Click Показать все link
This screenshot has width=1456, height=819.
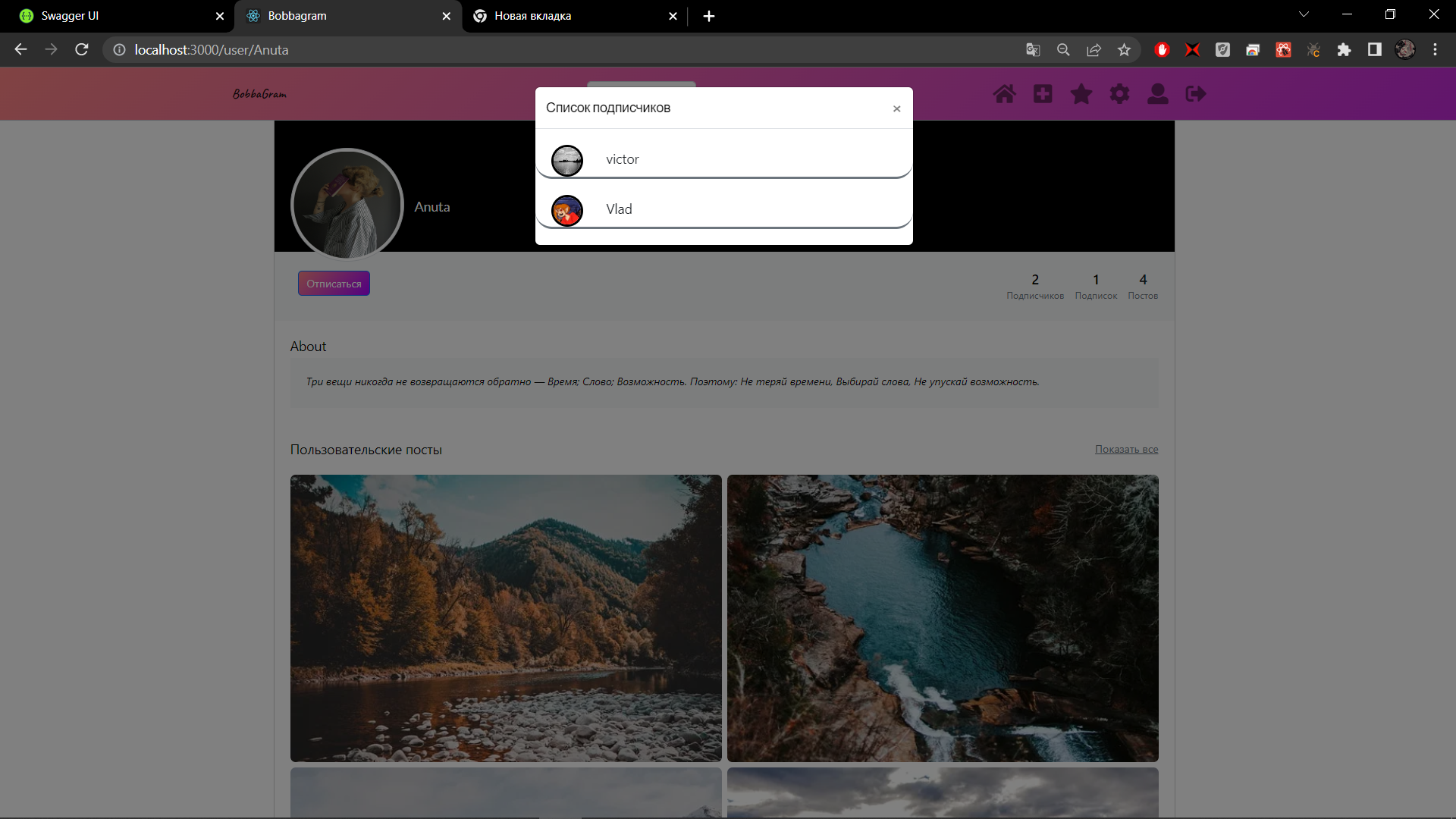(1126, 449)
